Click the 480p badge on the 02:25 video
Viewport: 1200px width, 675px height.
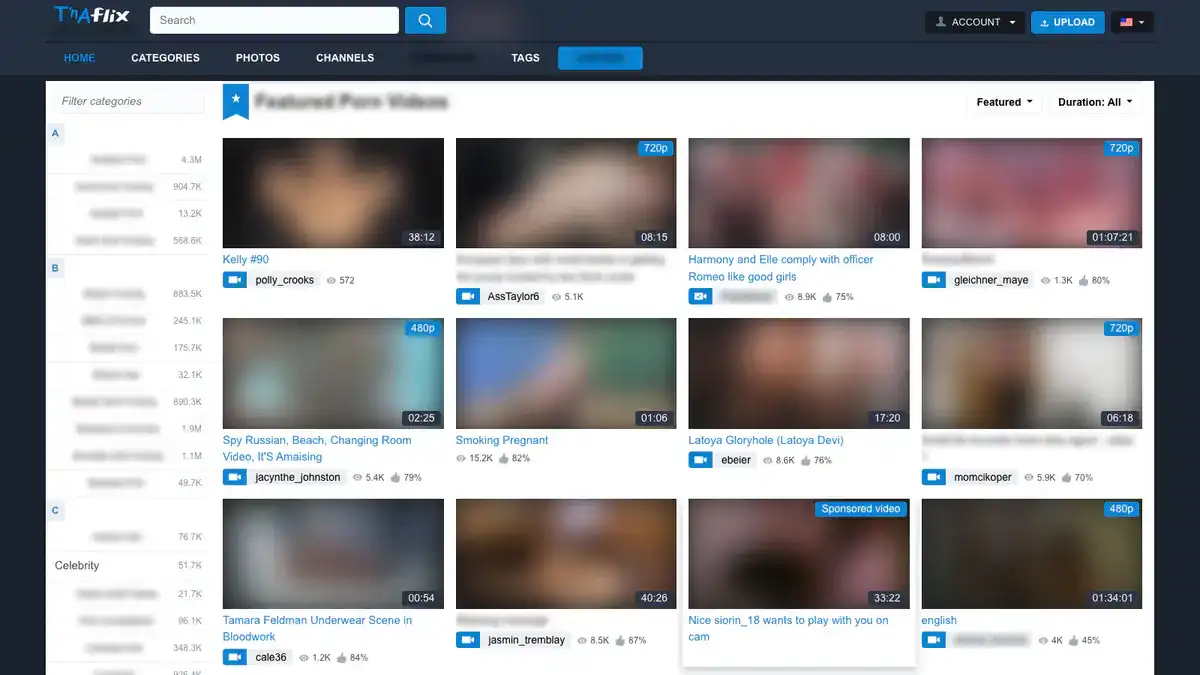pyautogui.click(x=422, y=328)
